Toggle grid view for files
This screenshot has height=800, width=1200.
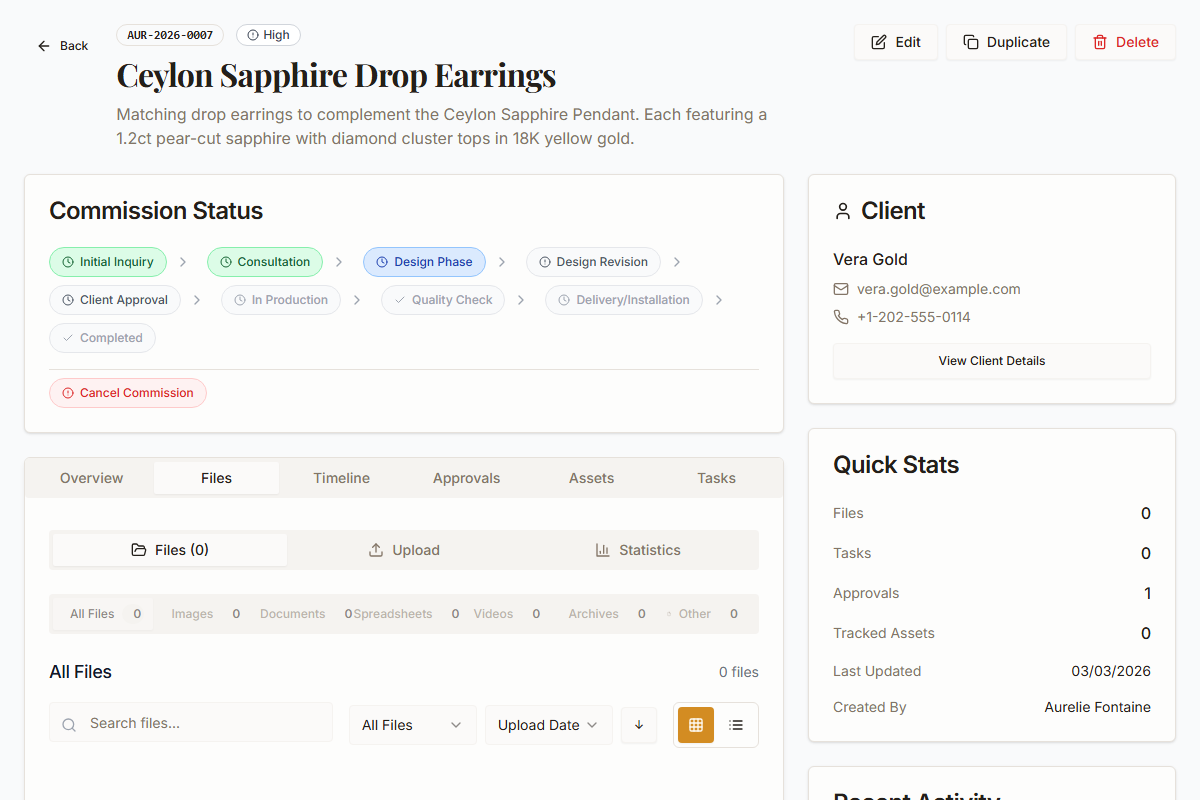[x=696, y=724]
